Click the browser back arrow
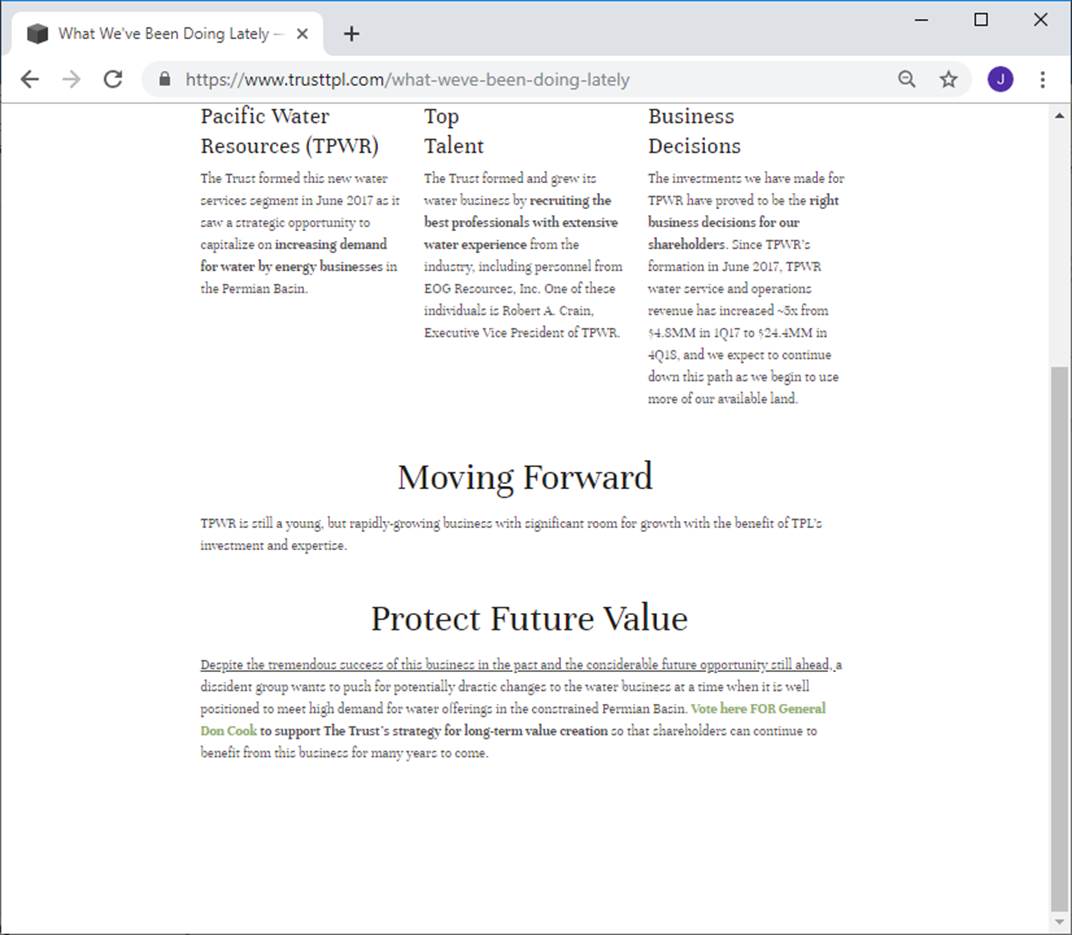 tap(30, 80)
